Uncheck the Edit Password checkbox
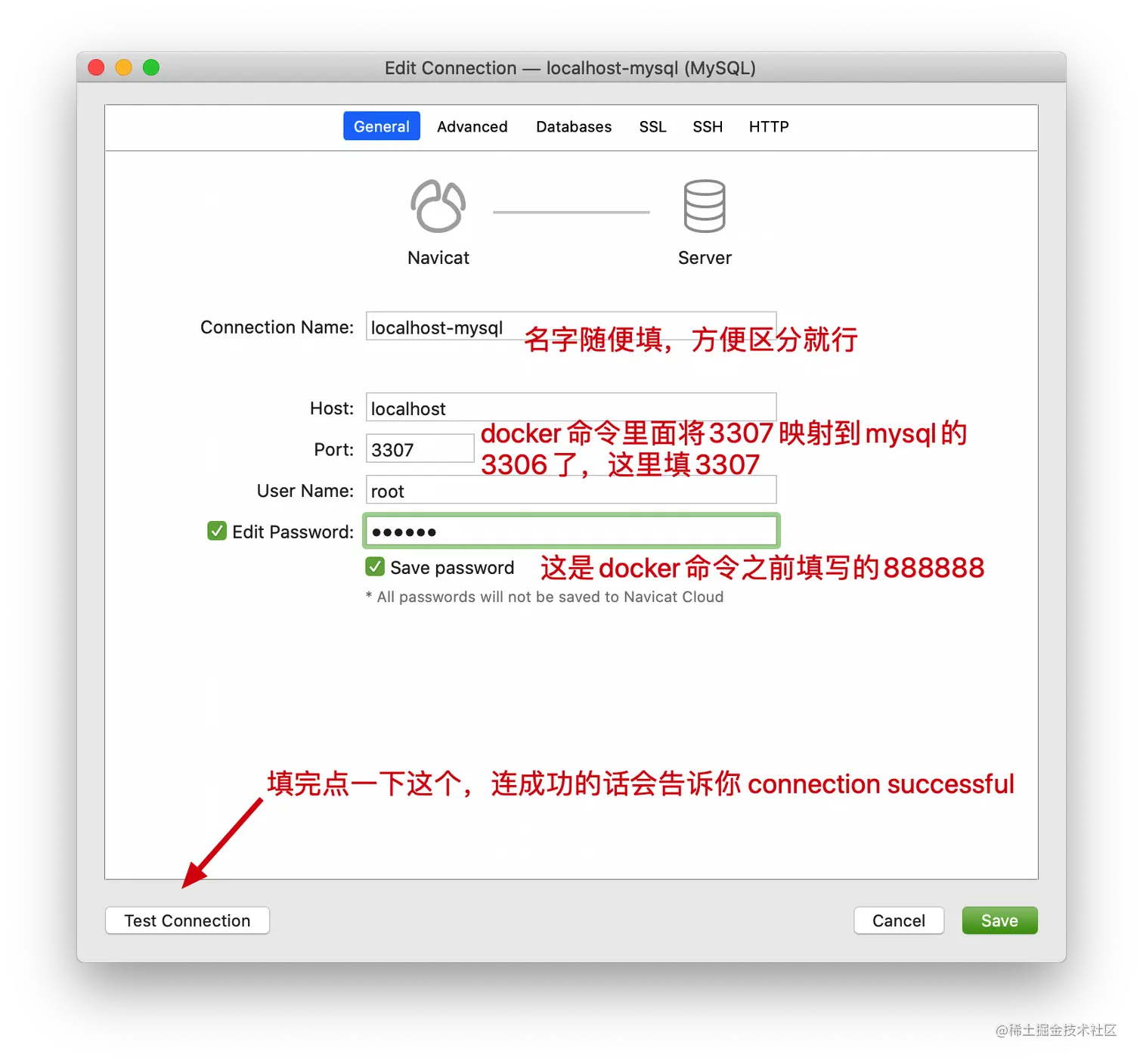Image resolution: width=1143 pixels, height=1064 pixels. point(217,531)
